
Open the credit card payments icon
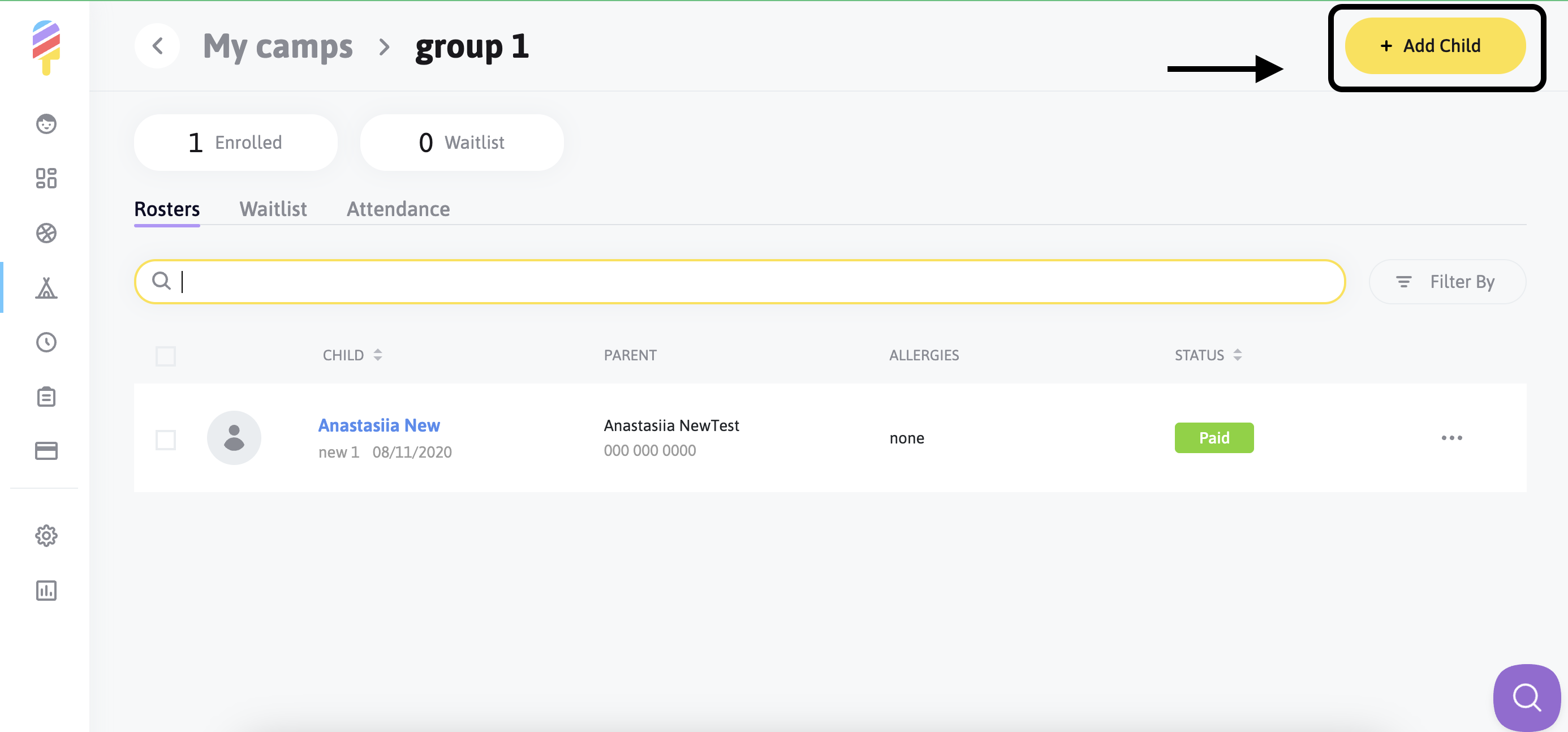click(46, 451)
